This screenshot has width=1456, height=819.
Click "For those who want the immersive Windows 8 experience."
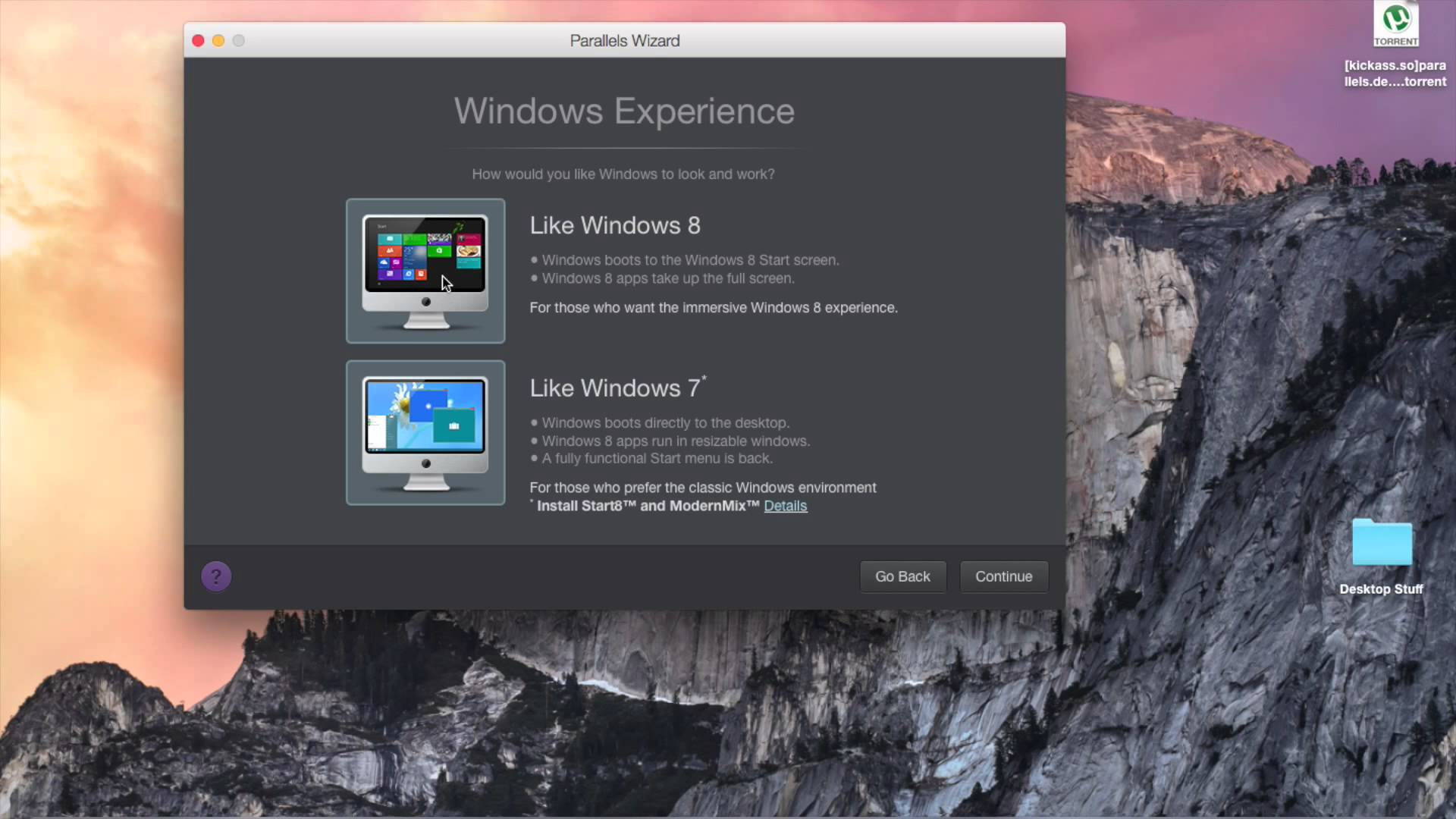(x=714, y=308)
